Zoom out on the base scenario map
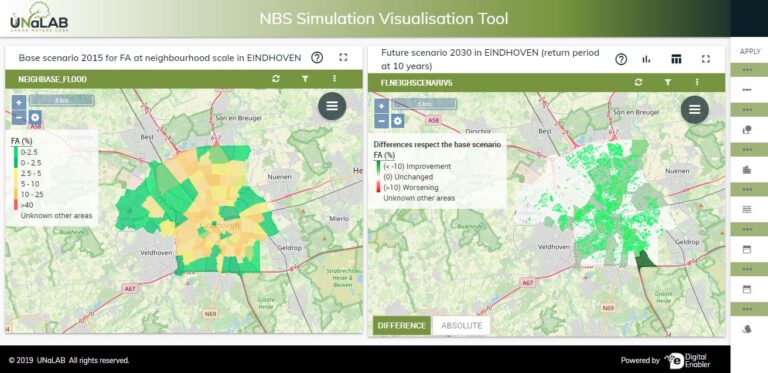 (x=19, y=117)
